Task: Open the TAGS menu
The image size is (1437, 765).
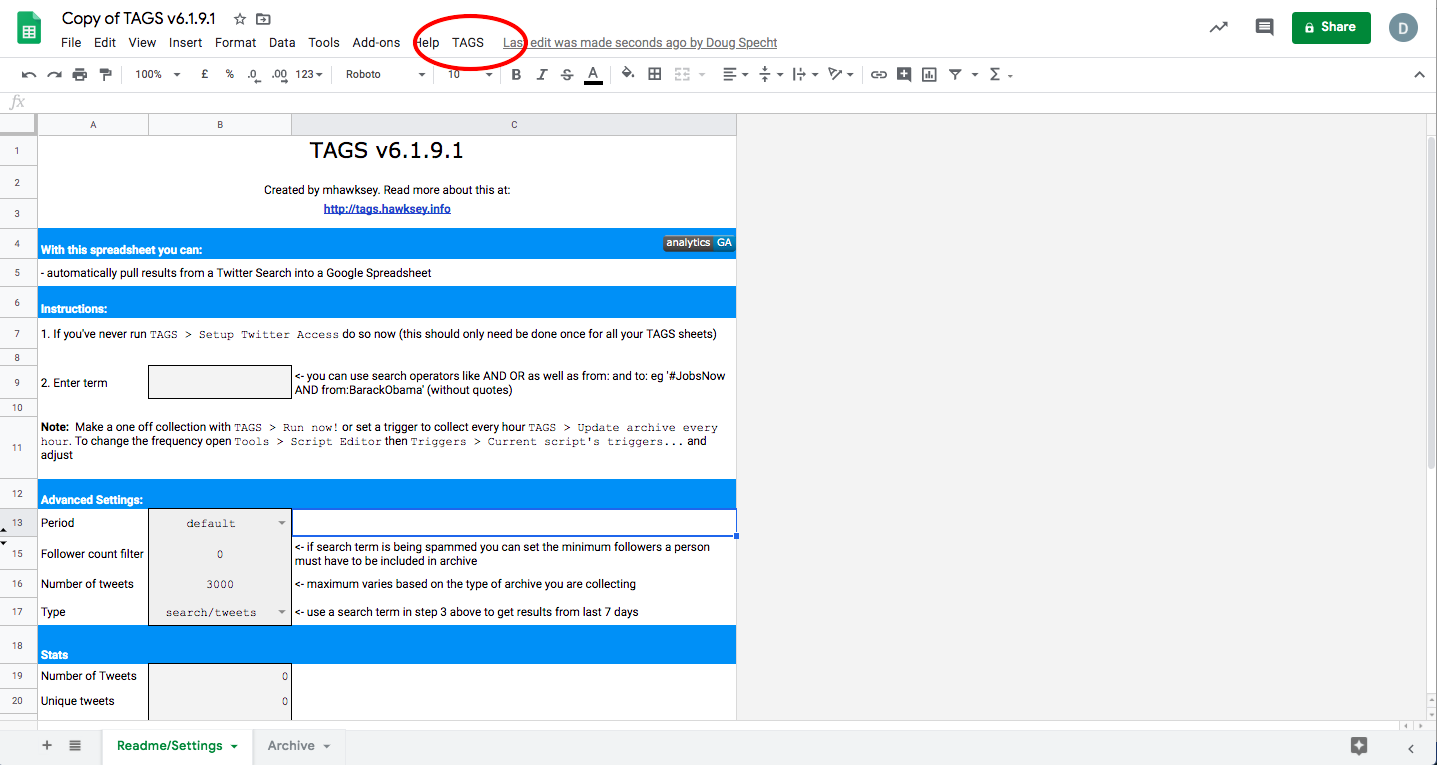Action: tap(468, 43)
